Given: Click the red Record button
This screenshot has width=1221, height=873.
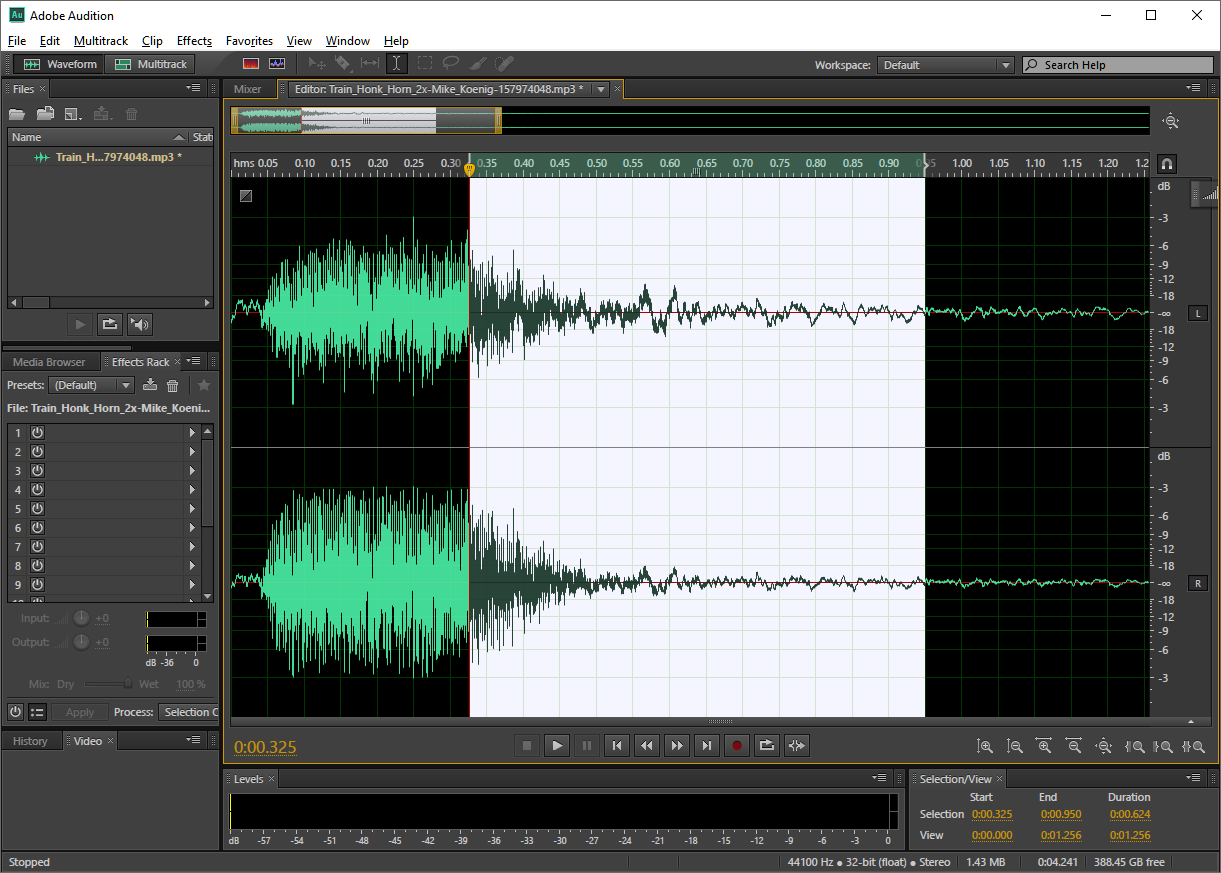Looking at the screenshot, I should tap(737, 745).
